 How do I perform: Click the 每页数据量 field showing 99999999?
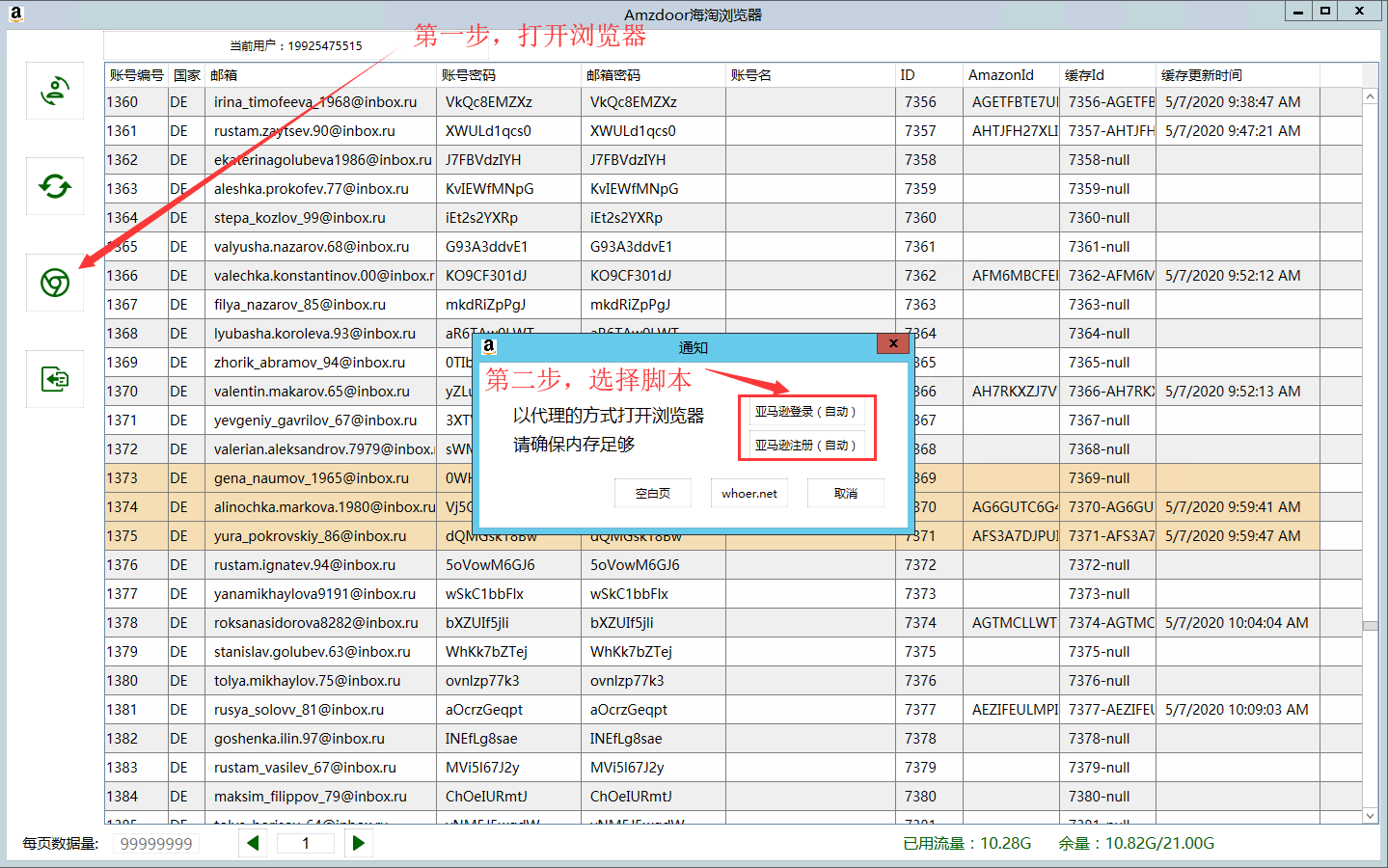pyautogui.click(x=156, y=844)
